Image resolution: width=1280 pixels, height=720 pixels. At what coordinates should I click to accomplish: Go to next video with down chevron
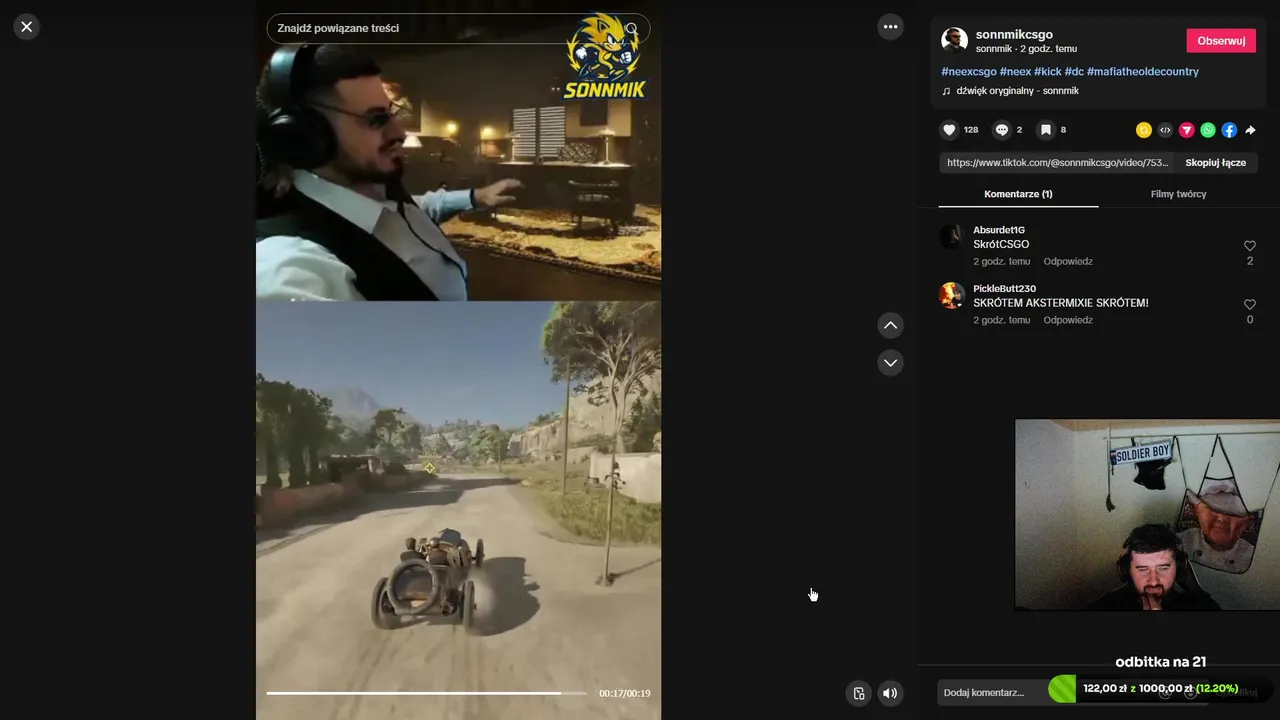pos(890,362)
